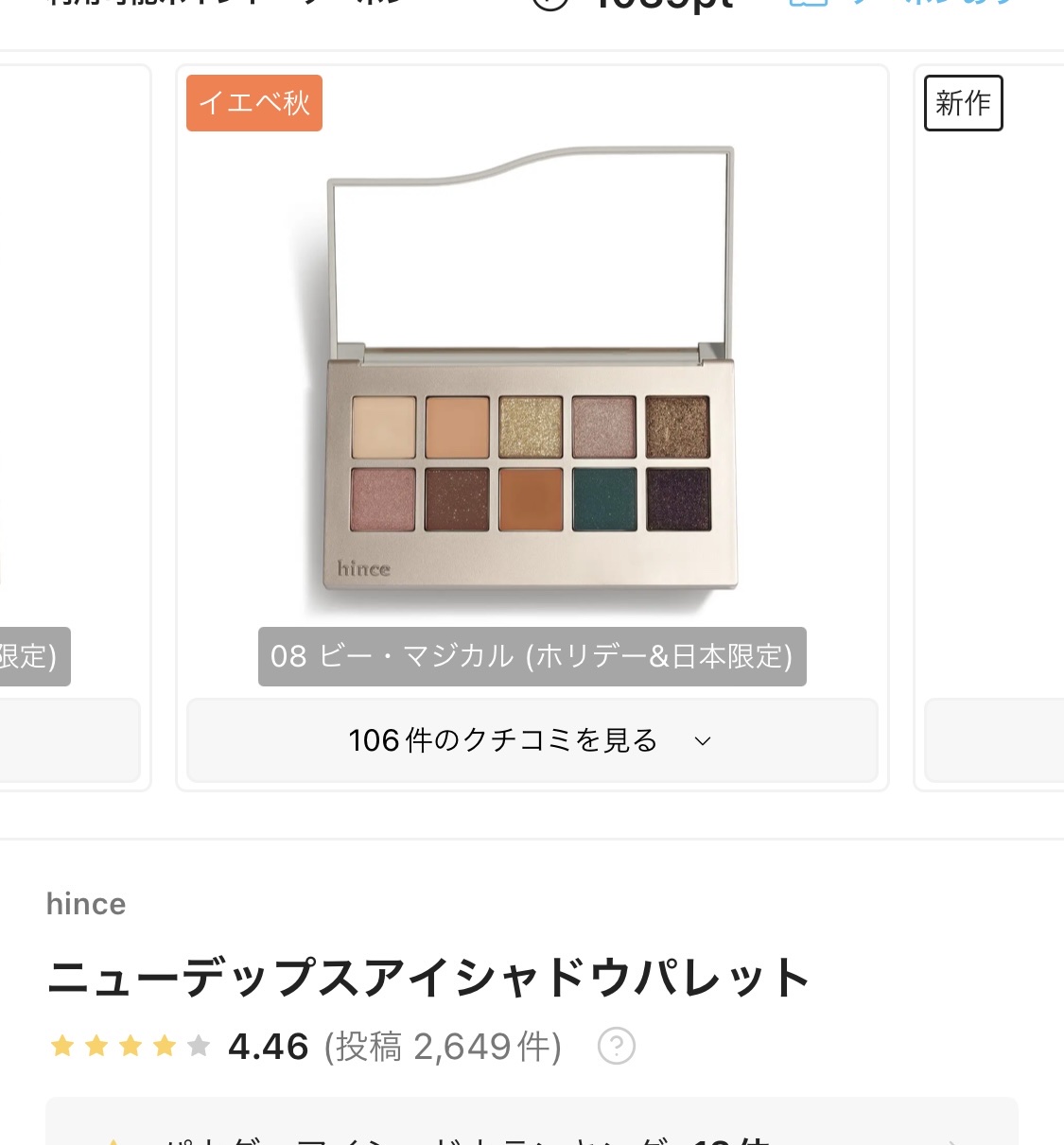Click the burnt orange eyeshadow swatch
1064x1145 pixels.
point(531,498)
